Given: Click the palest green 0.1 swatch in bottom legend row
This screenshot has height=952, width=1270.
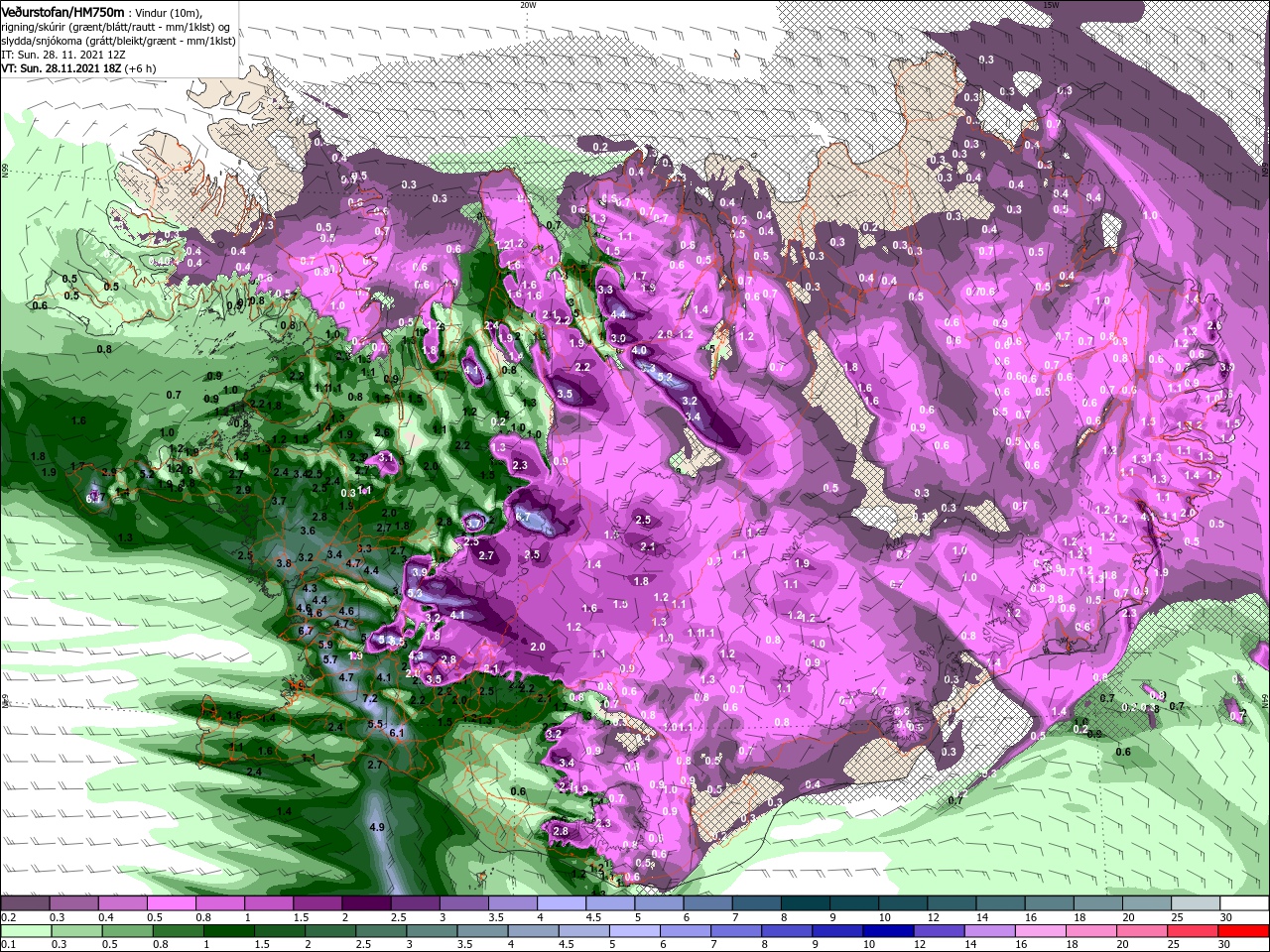Looking at the screenshot, I should 25,931.
